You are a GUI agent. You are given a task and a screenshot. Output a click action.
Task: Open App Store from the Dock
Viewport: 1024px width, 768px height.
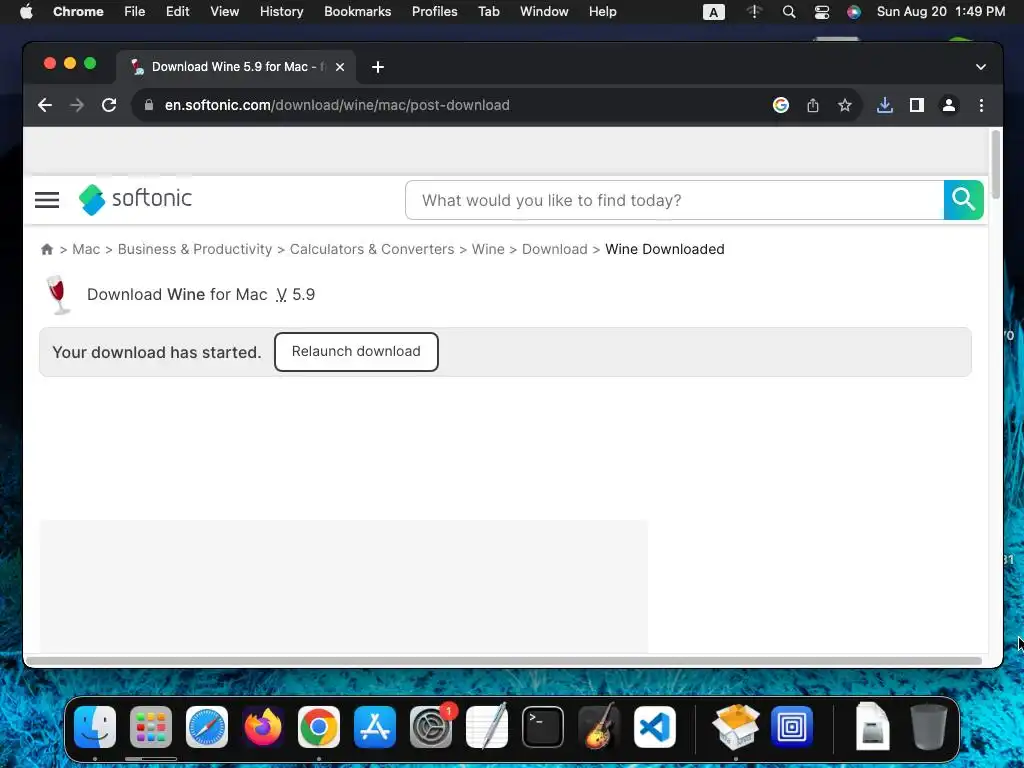pyautogui.click(x=375, y=727)
